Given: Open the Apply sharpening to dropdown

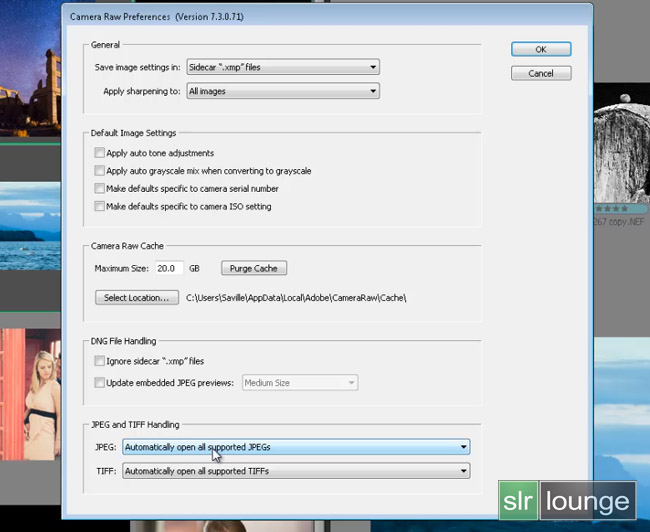Looking at the screenshot, I should tap(283, 91).
